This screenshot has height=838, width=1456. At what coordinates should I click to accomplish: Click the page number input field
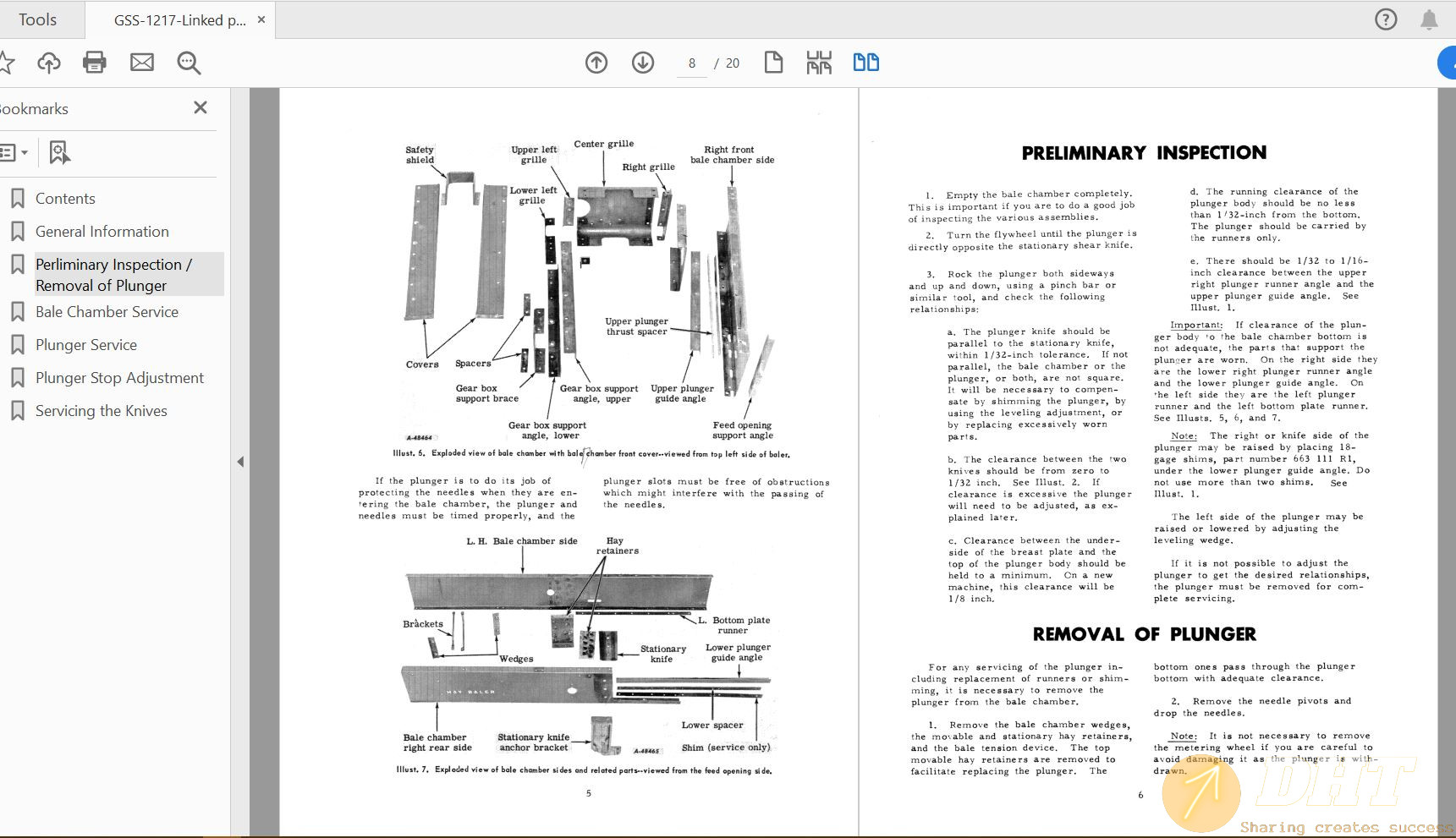pos(692,63)
